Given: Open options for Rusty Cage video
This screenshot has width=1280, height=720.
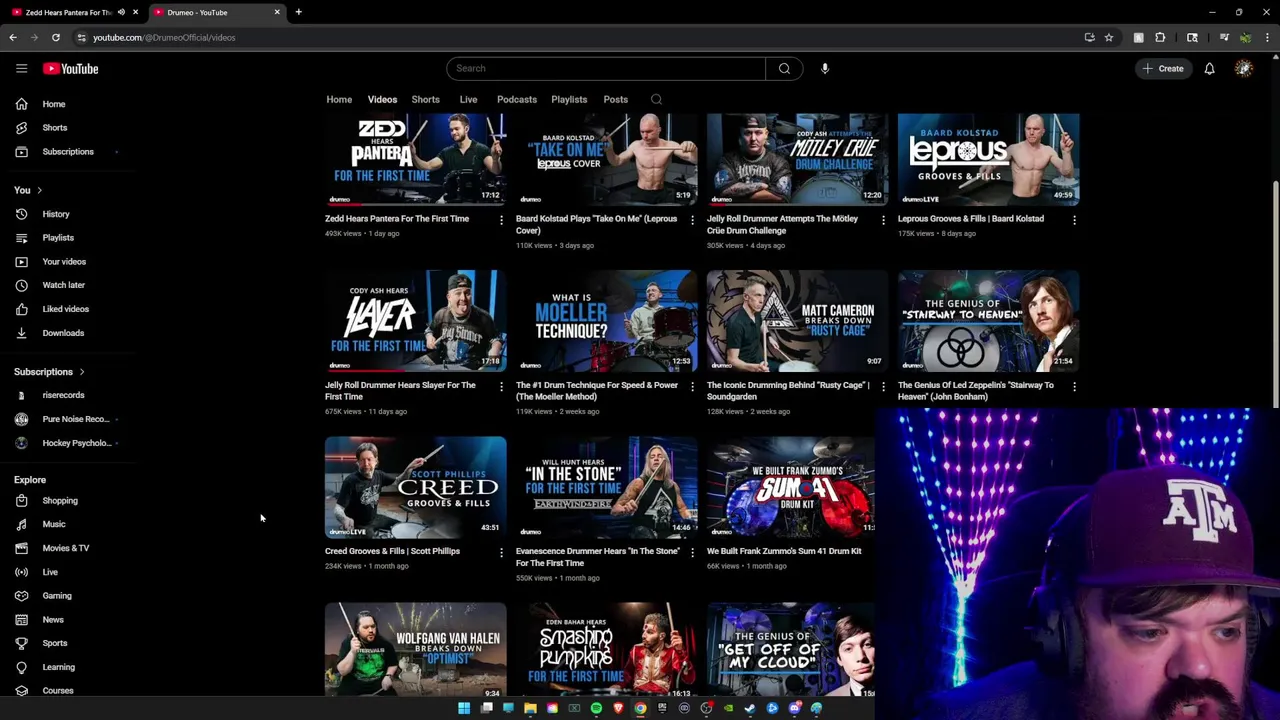Looking at the screenshot, I should pos(883,386).
